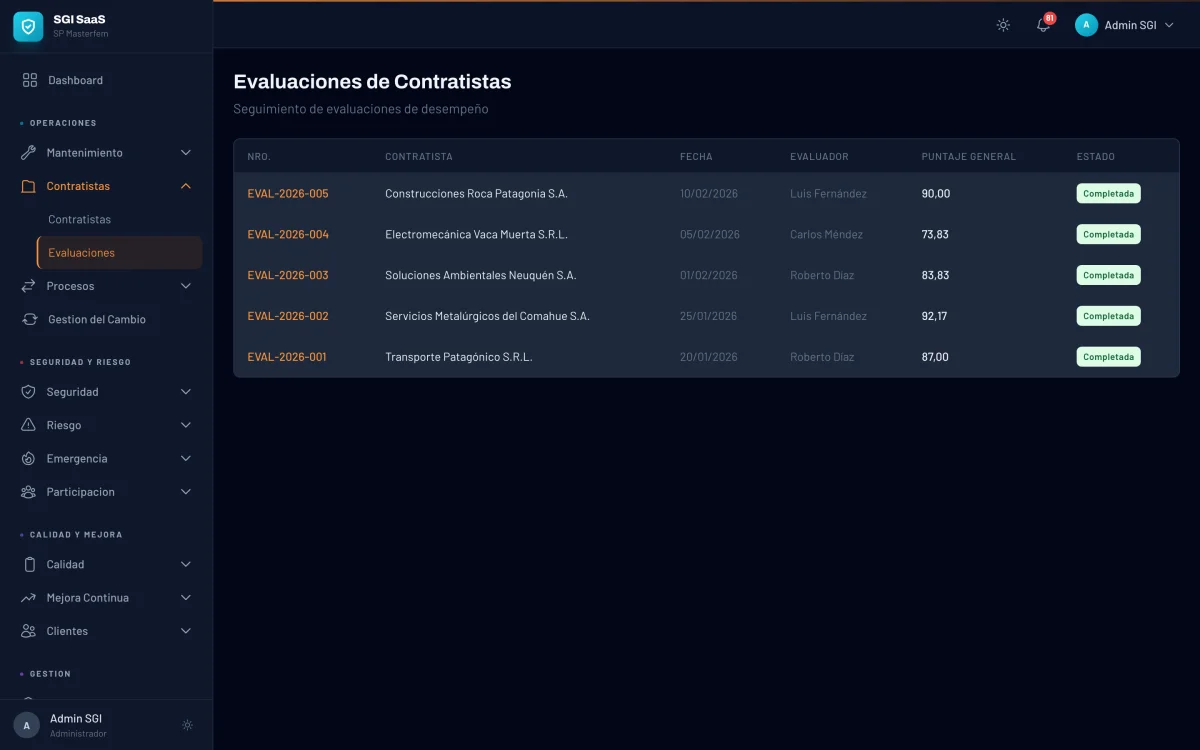Screen dimensions: 1200x750
Task: Expand the Clientes sidebar section
Action: click(x=185, y=630)
